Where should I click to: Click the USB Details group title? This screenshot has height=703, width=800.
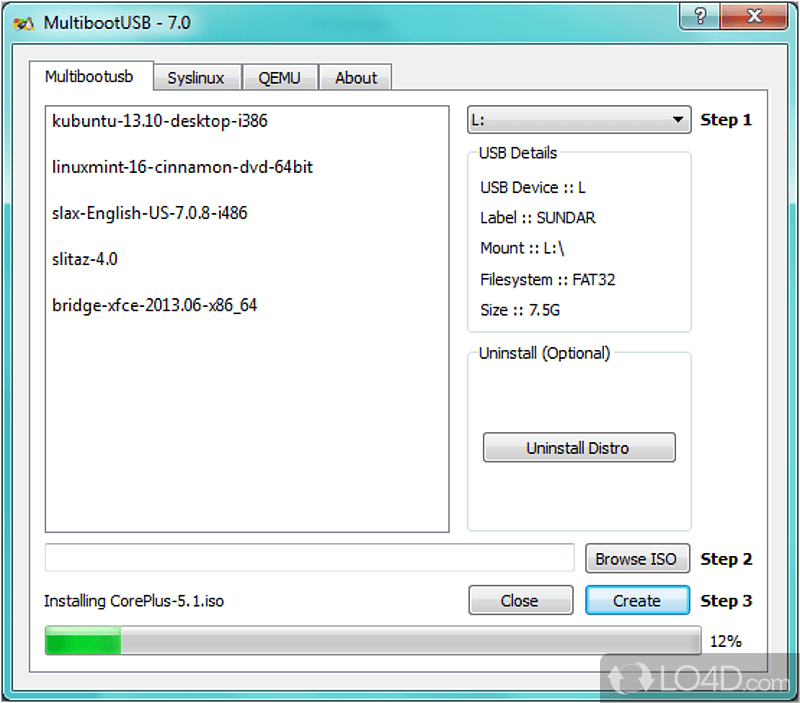pos(518,153)
